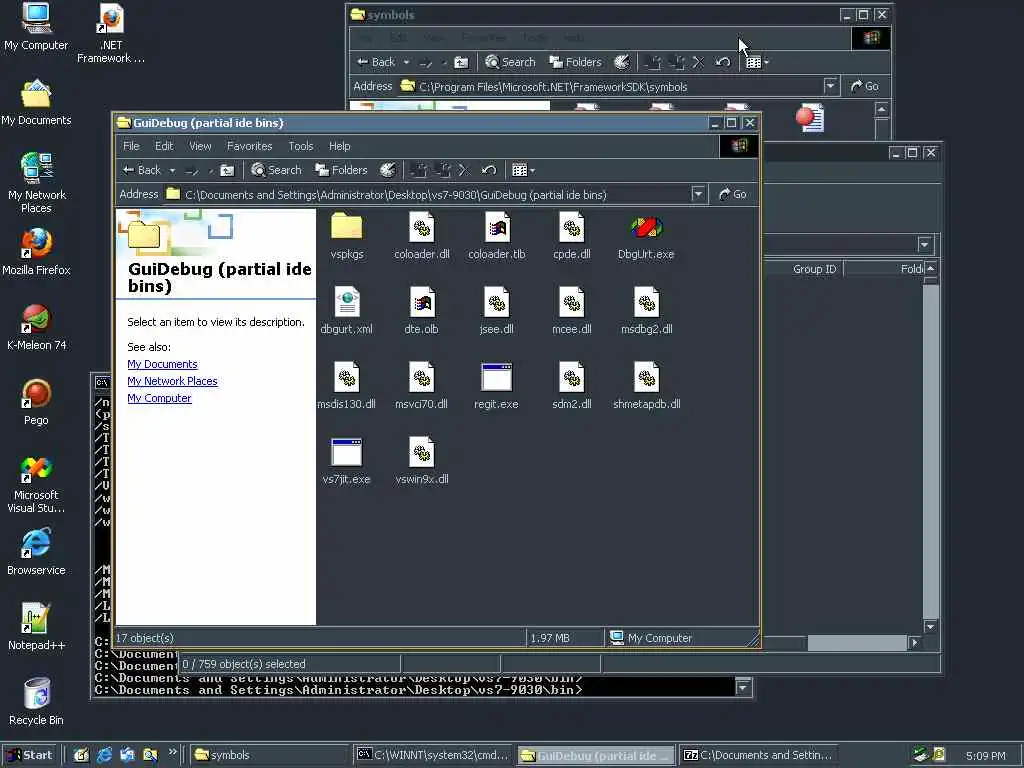Open the Help menu
The height and width of the screenshot is (768, 1024).
pyautogui.click(x=340, y=146)
